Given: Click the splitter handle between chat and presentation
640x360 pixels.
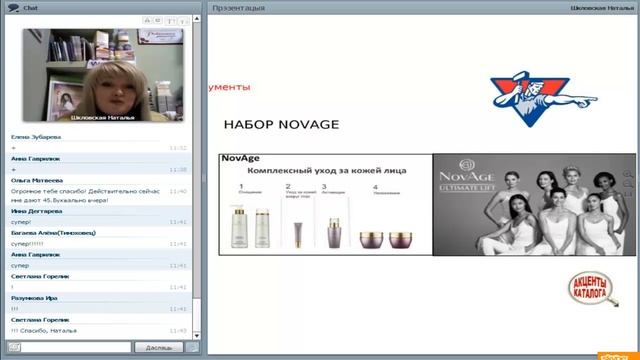Looking at the screenshot, I should tap(204, 178).
